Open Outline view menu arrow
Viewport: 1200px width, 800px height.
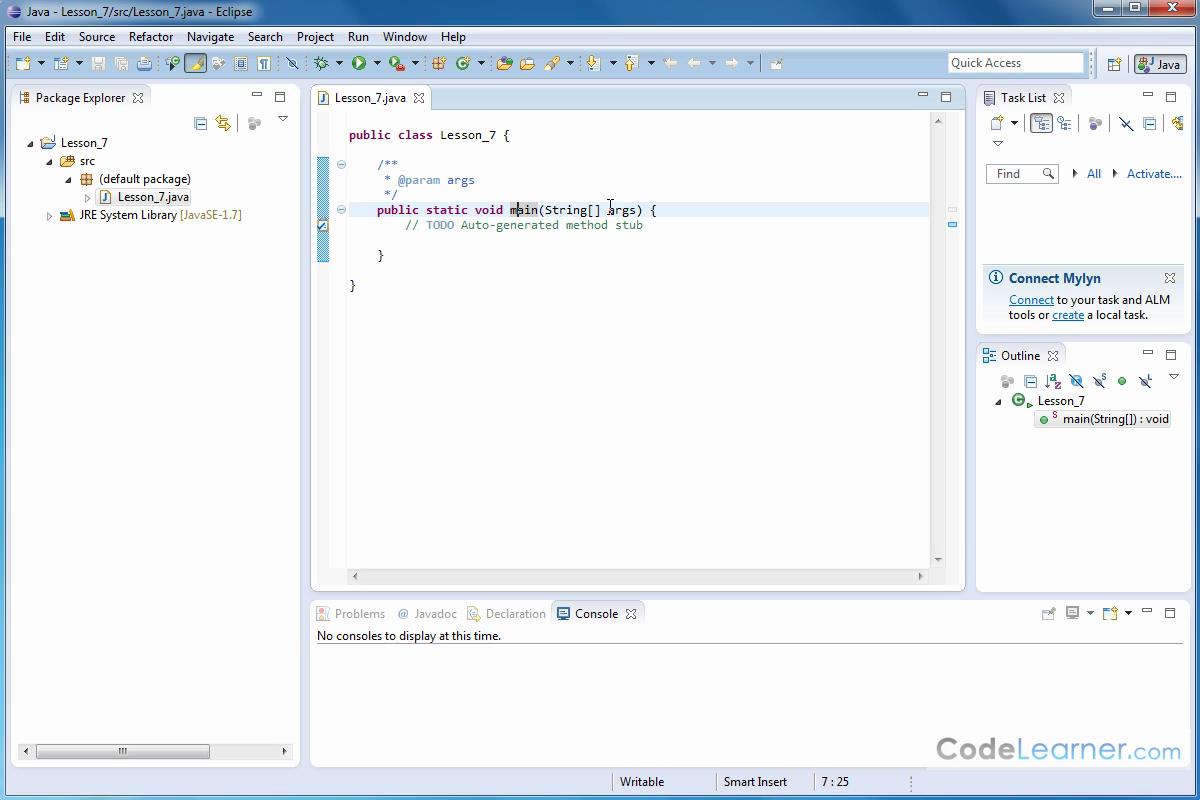point(1174,377)
